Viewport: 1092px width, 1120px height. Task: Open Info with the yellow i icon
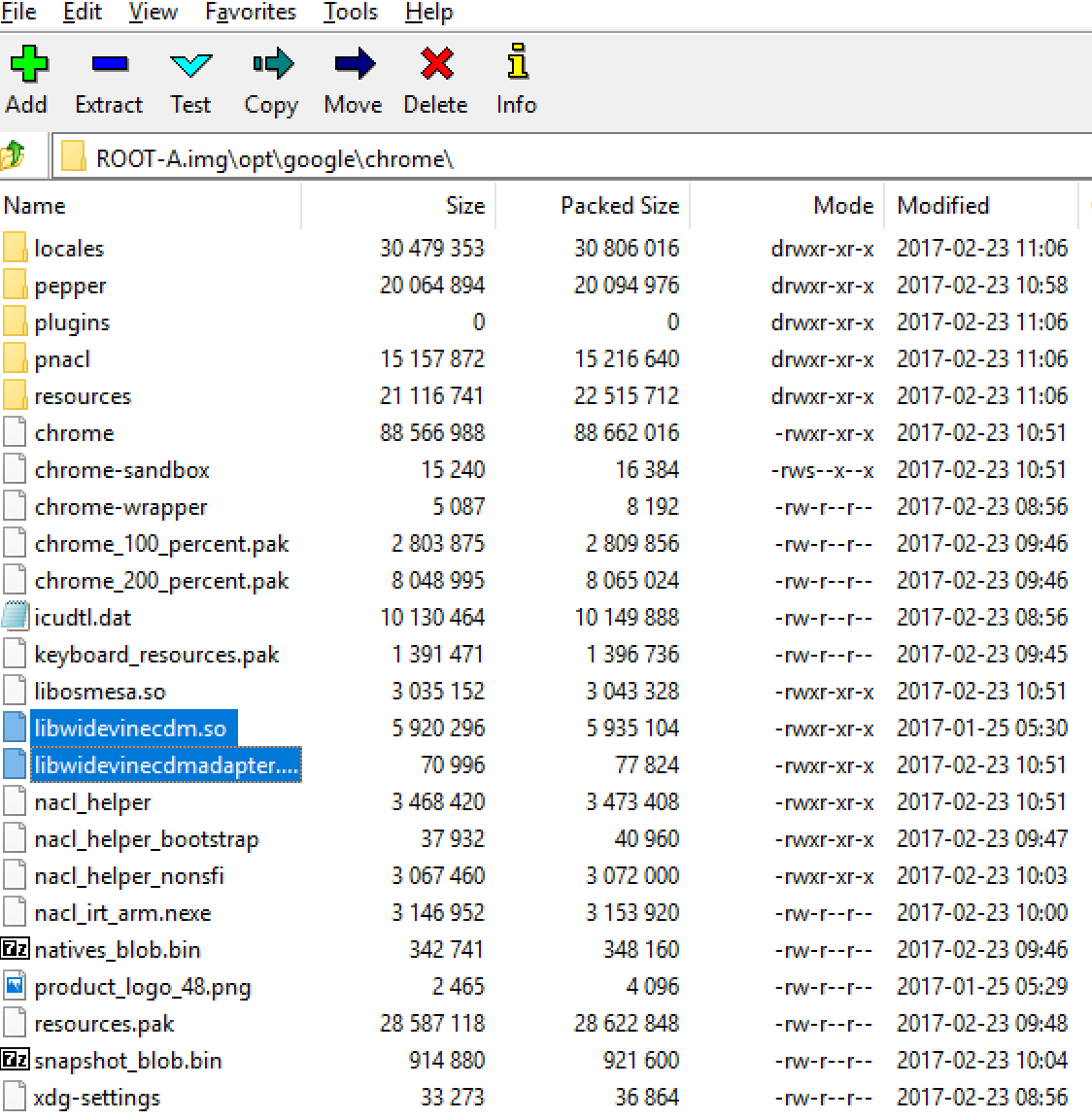coord(517,61)
